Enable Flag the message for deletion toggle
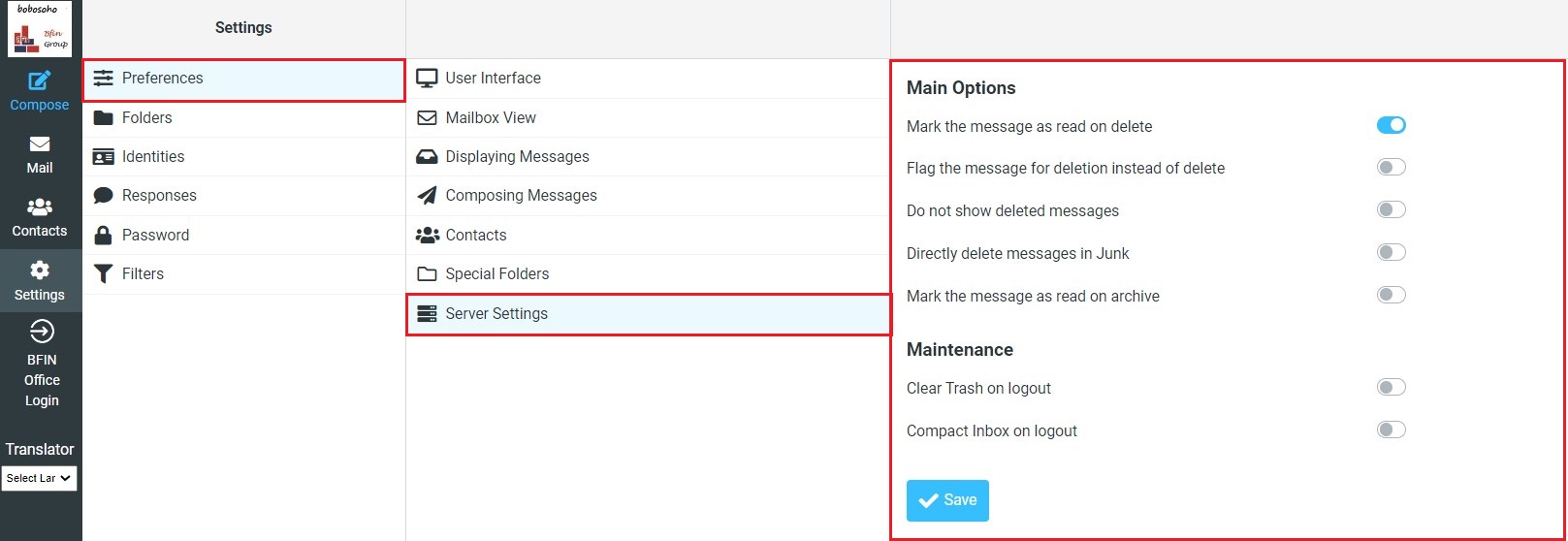The image size is (1568, 541). click(1391, 168)
